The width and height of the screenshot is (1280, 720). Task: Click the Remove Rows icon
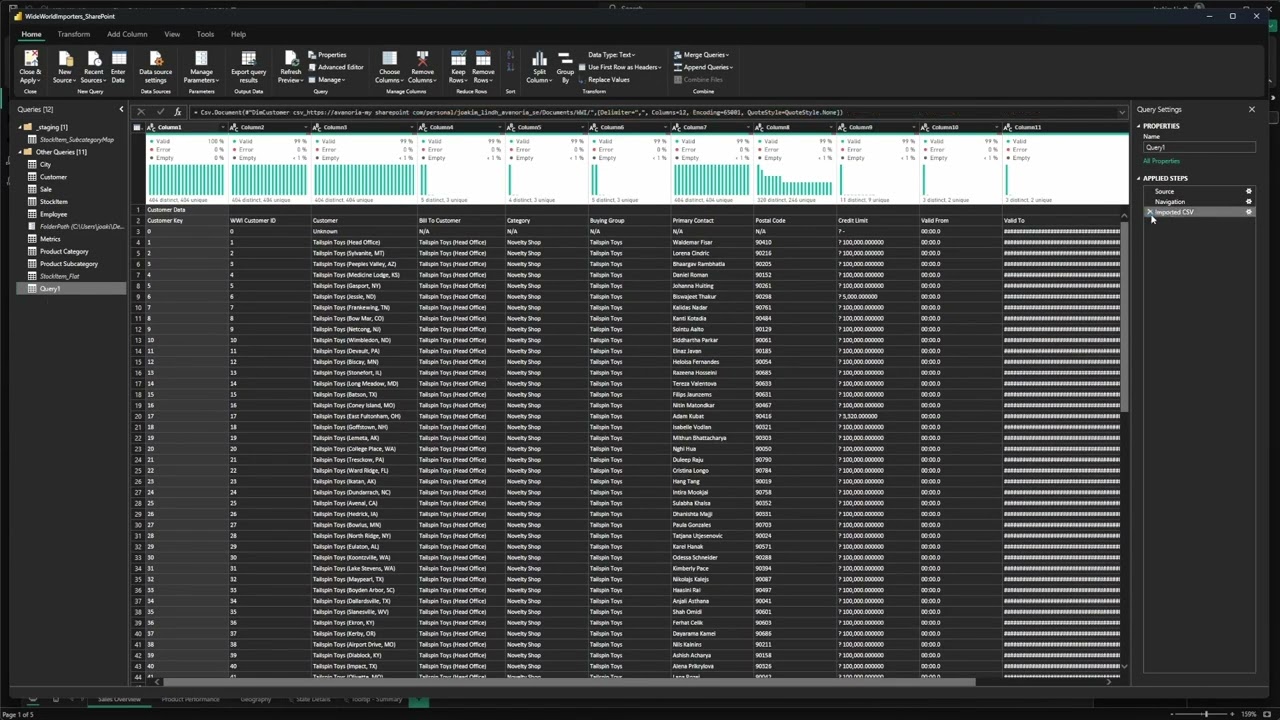[483, 60]
